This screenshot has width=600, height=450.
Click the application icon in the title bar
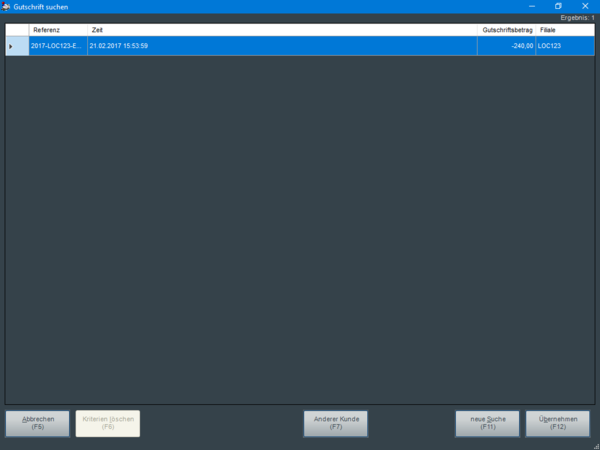pos(7,7)
